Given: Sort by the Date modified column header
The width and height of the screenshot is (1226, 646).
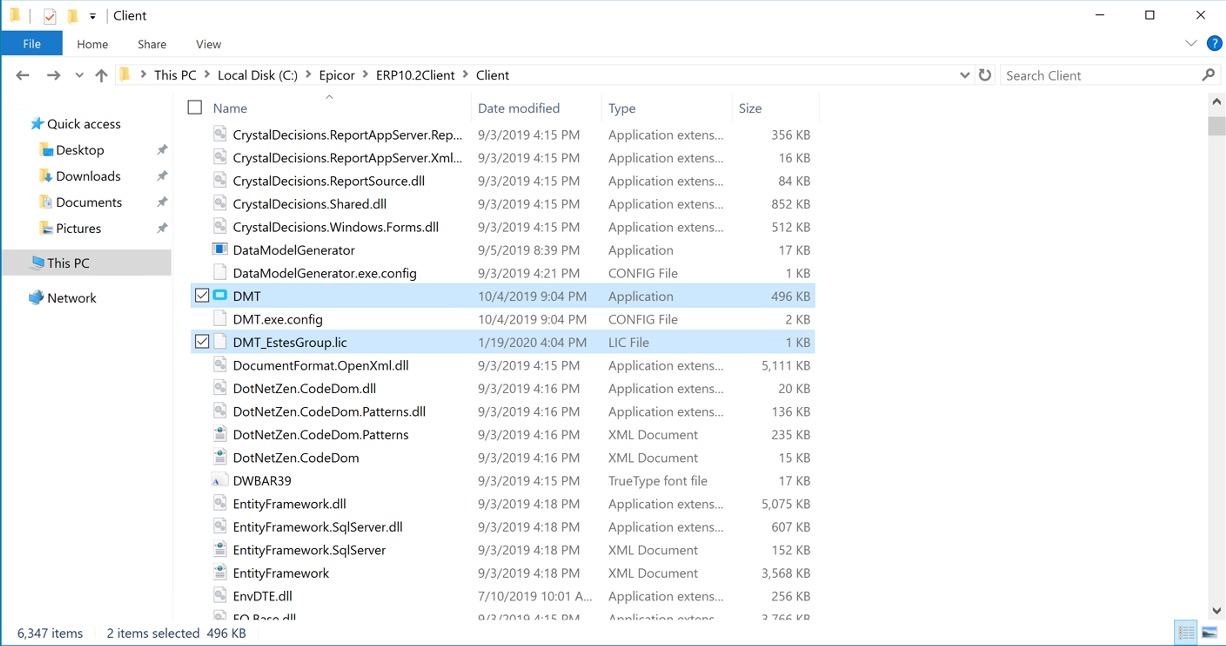Looking at the screenshot, I should click(x=519, y=108).
